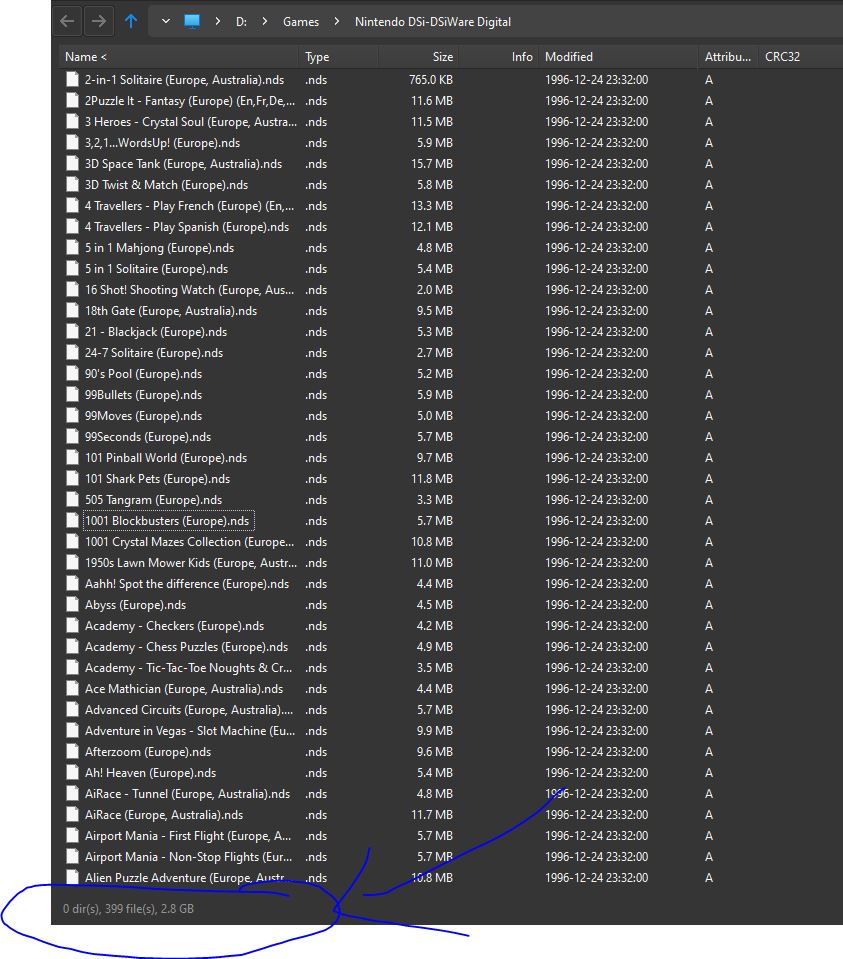Select file icon of 24-7 Solitaire

tap(73, 352)
